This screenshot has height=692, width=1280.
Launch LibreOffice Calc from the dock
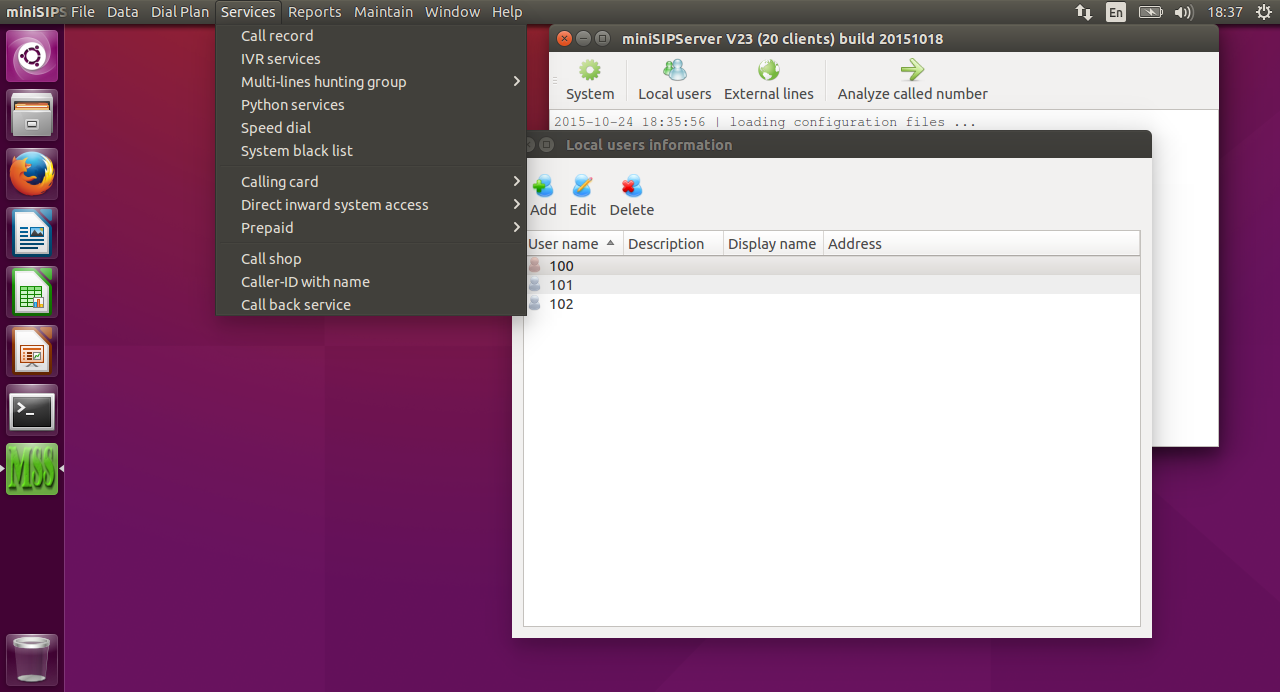(32, 292)
